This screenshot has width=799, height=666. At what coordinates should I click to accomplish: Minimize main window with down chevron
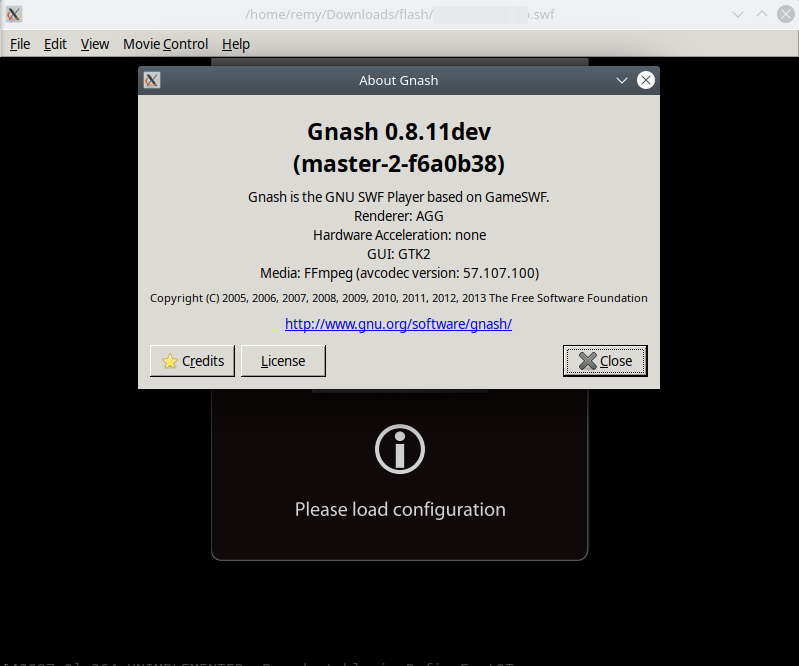click(x=738, y=14)
